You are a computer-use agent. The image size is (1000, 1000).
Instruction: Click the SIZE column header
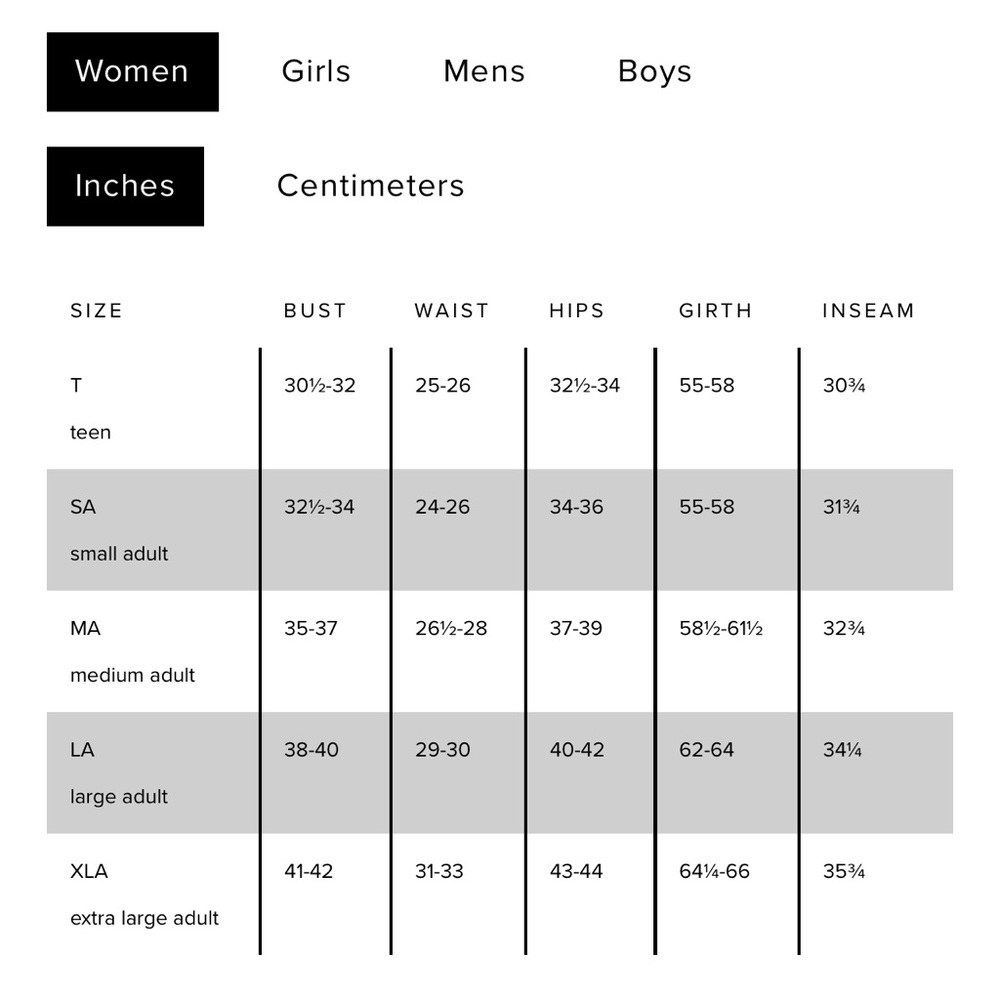[96, 311]
